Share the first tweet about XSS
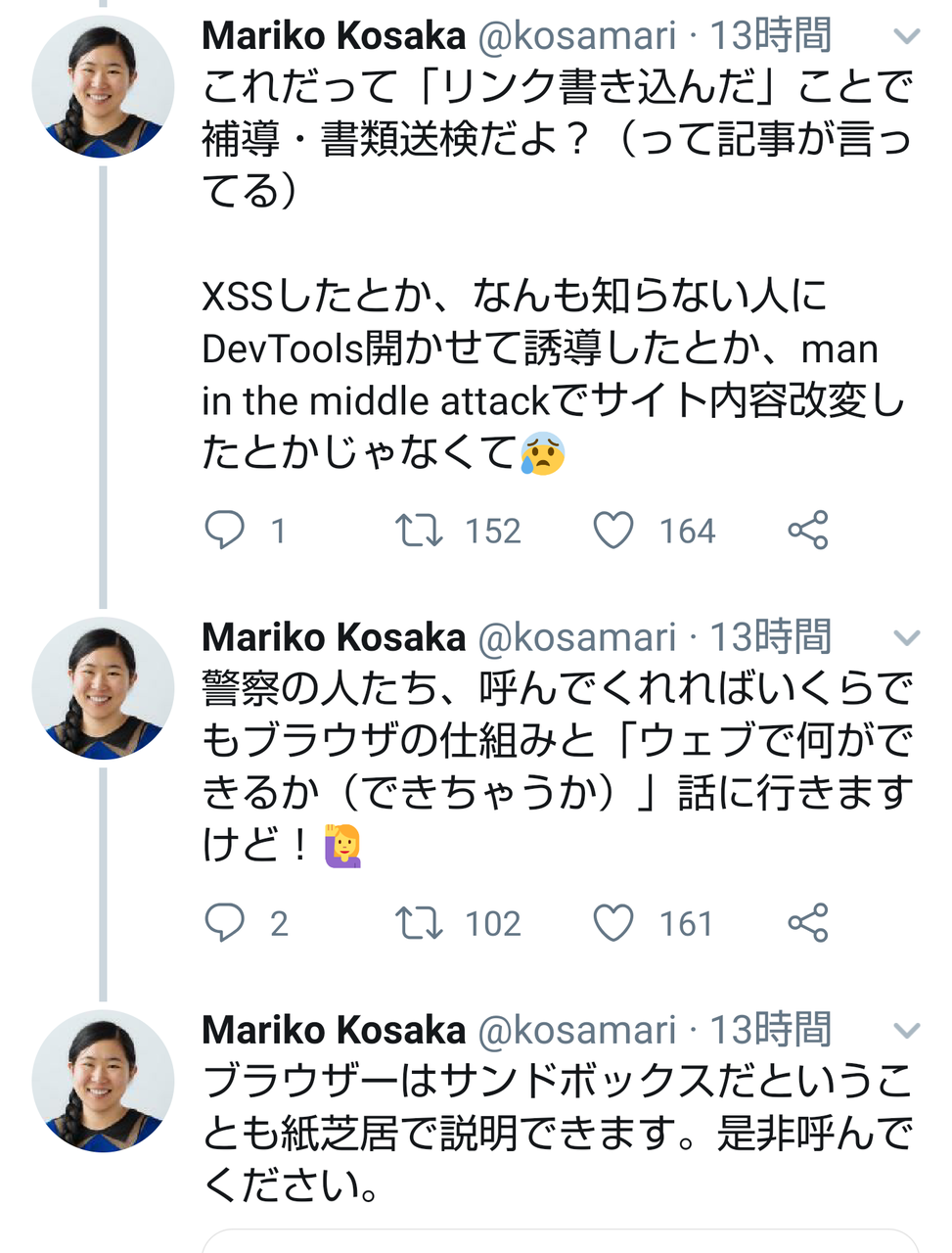The height and width of the screenshot is (1253, 952). [x=808, y=531]
